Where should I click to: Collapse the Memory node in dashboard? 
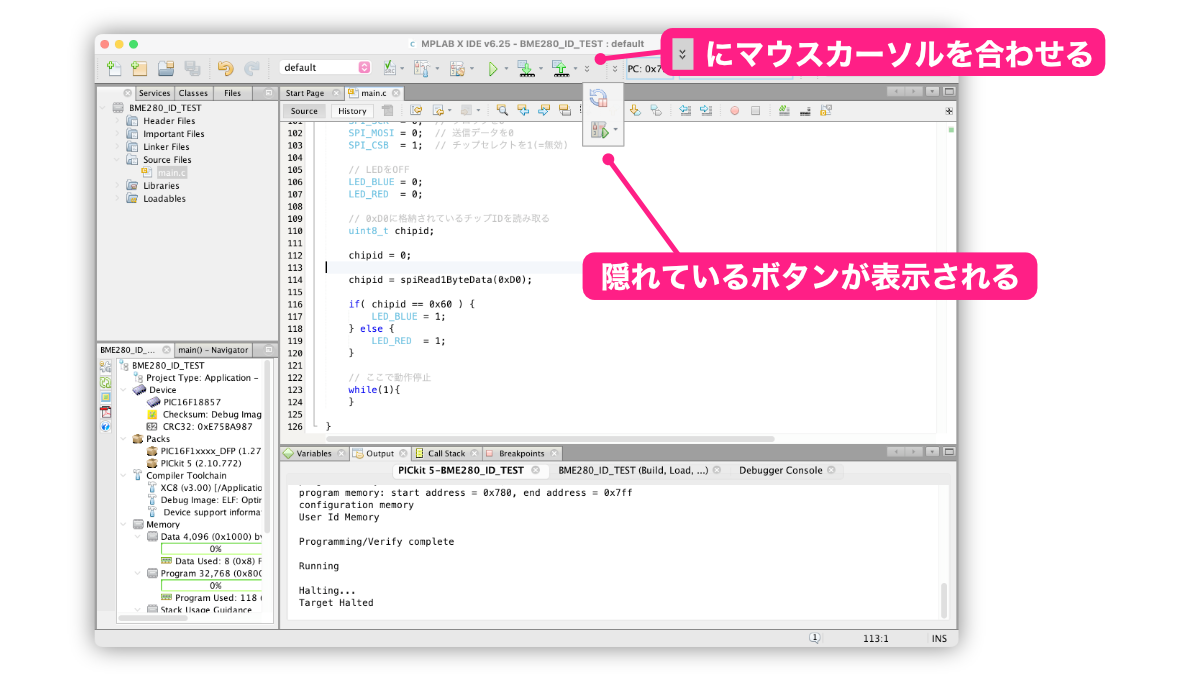pyautogui.click(x=124, y=524)
